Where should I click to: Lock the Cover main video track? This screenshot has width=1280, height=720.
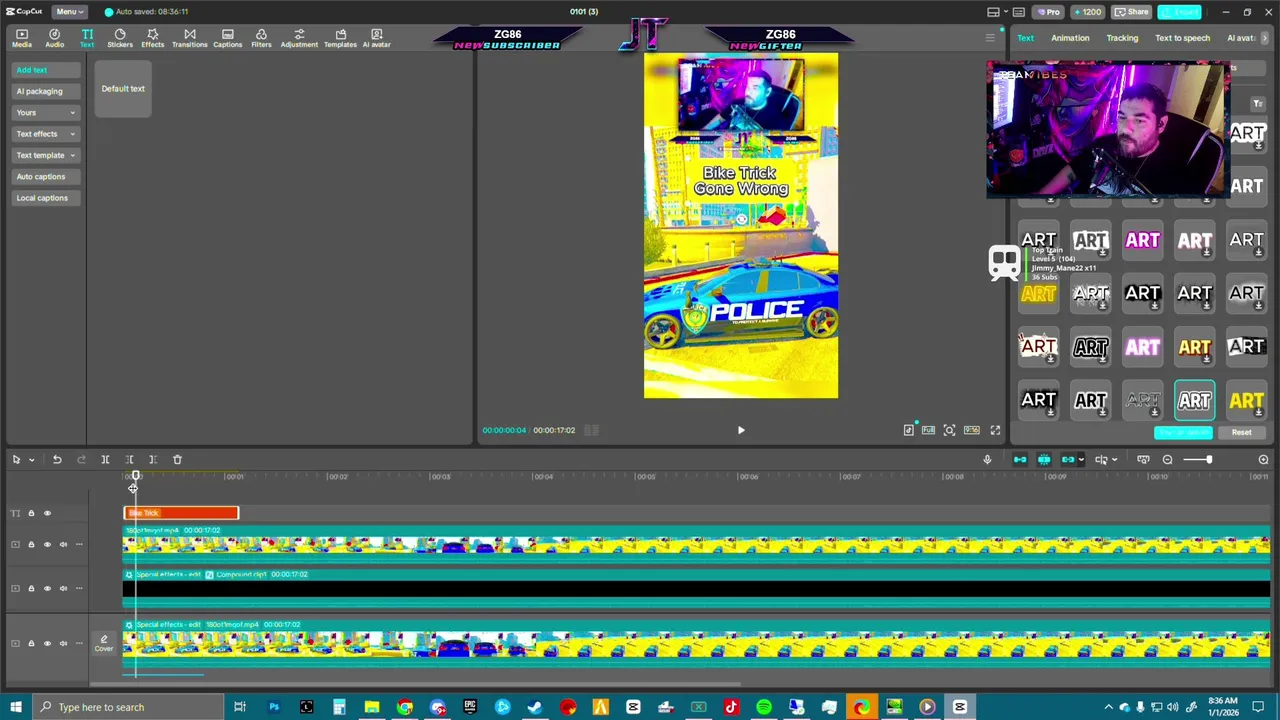pos(31,643)
